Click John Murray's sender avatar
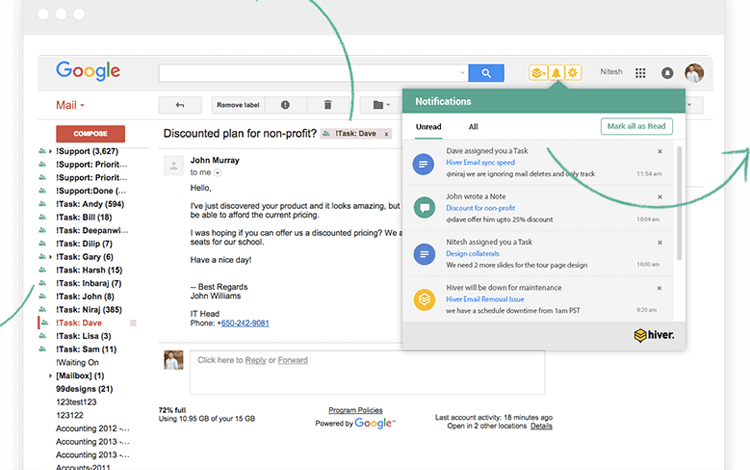 click(174, 165)
